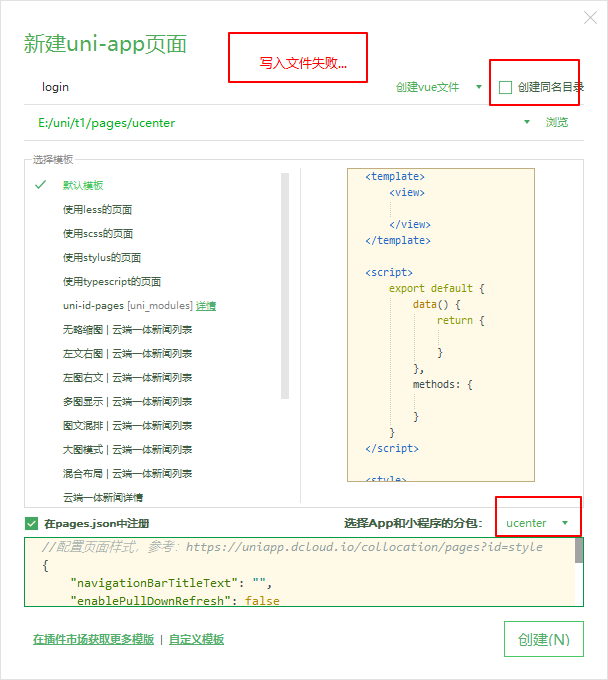
Task: Select 左图右文 | 云端一体新闻列表 template
Action: [127, 378]
